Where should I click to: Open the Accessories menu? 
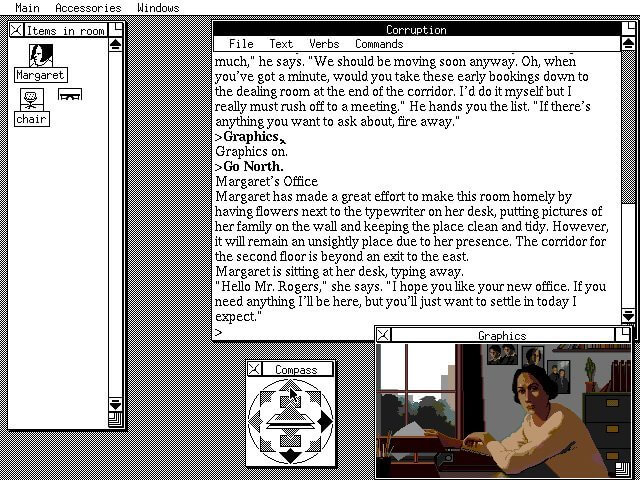coord(88,8)
